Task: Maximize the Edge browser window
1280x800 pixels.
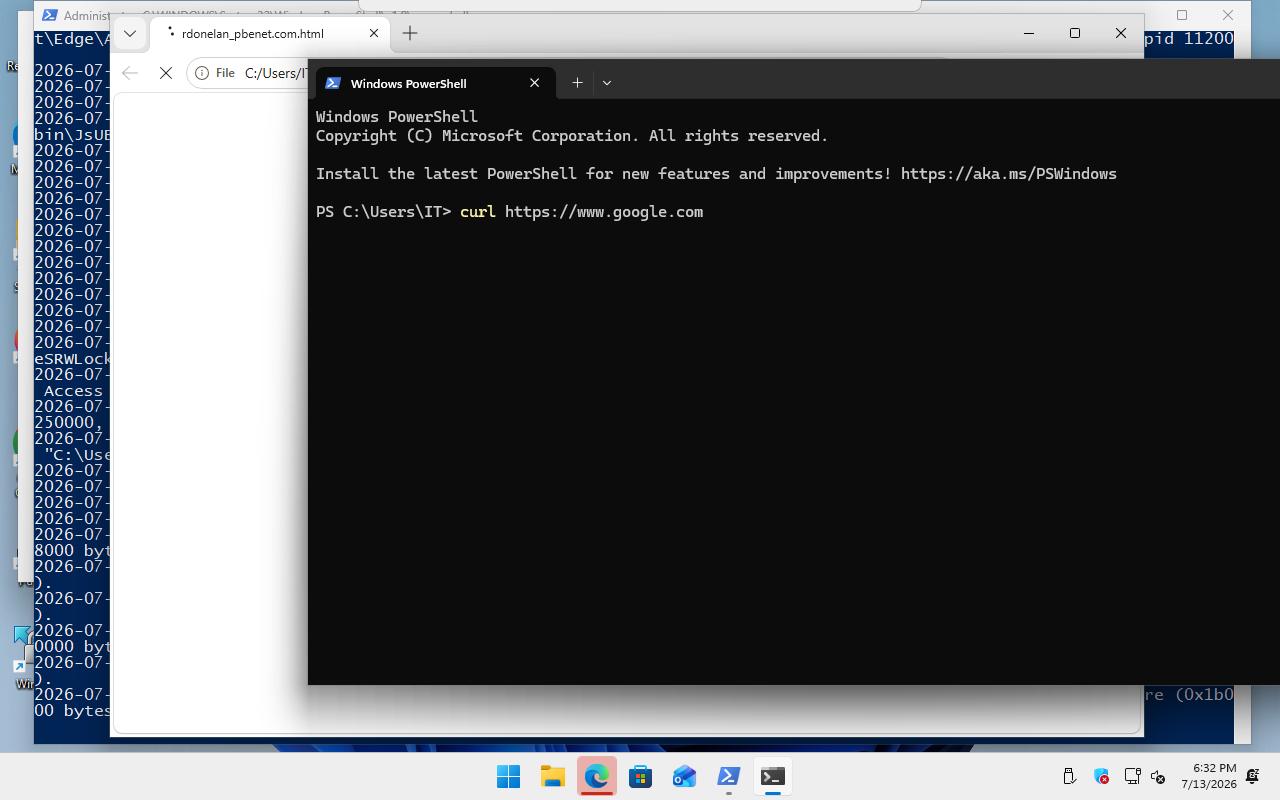Action: point(1075,33)
